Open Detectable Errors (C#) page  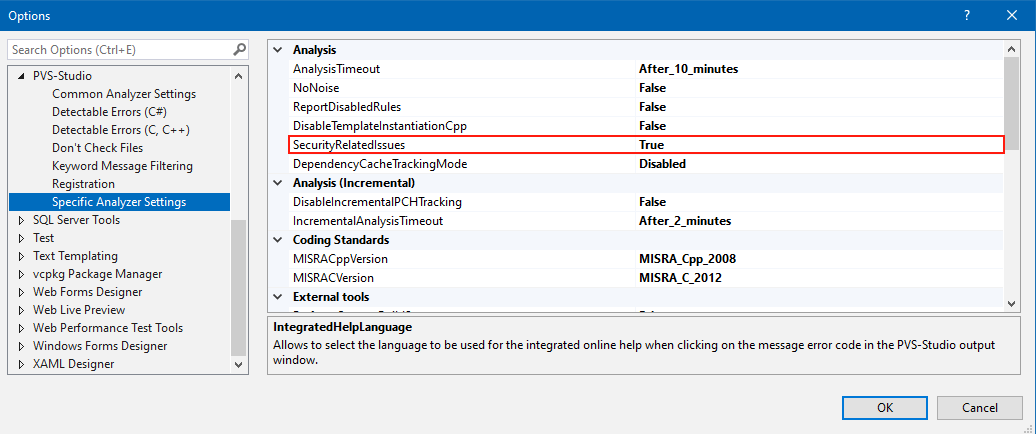point(109,112)
